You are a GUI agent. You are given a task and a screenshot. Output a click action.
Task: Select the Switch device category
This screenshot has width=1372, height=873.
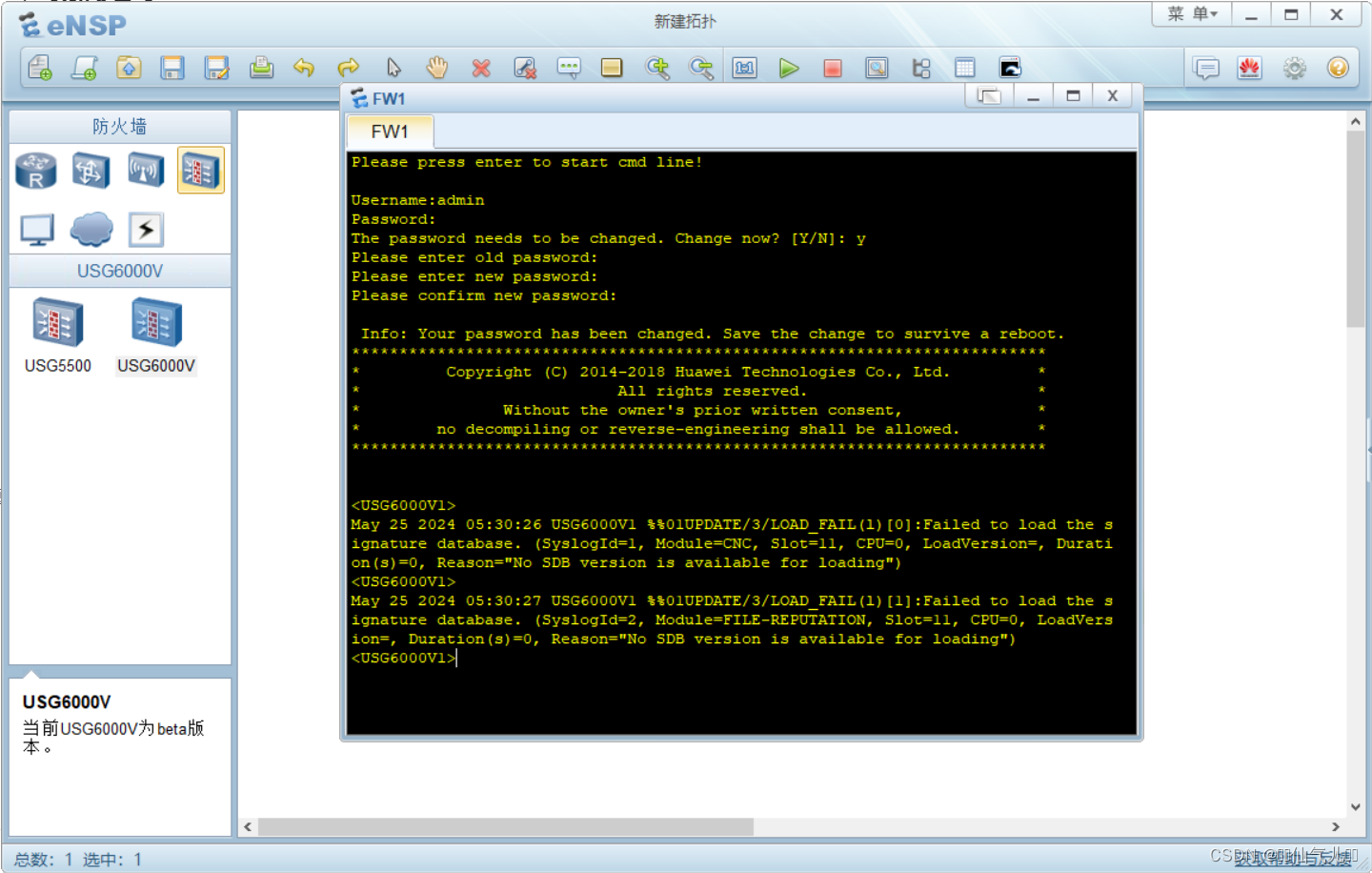tap(91, 171)
